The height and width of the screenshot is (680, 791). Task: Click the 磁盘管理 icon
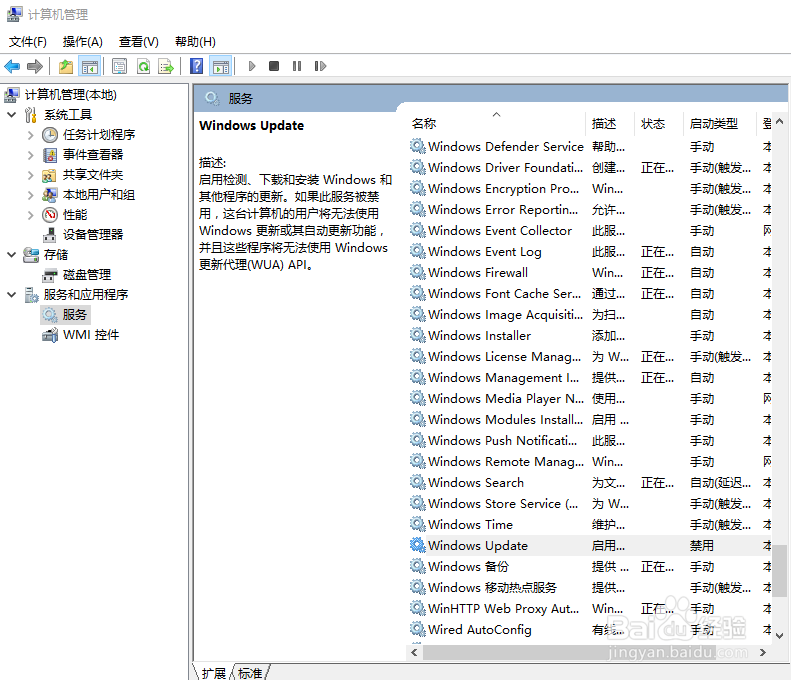coord(49,275)
